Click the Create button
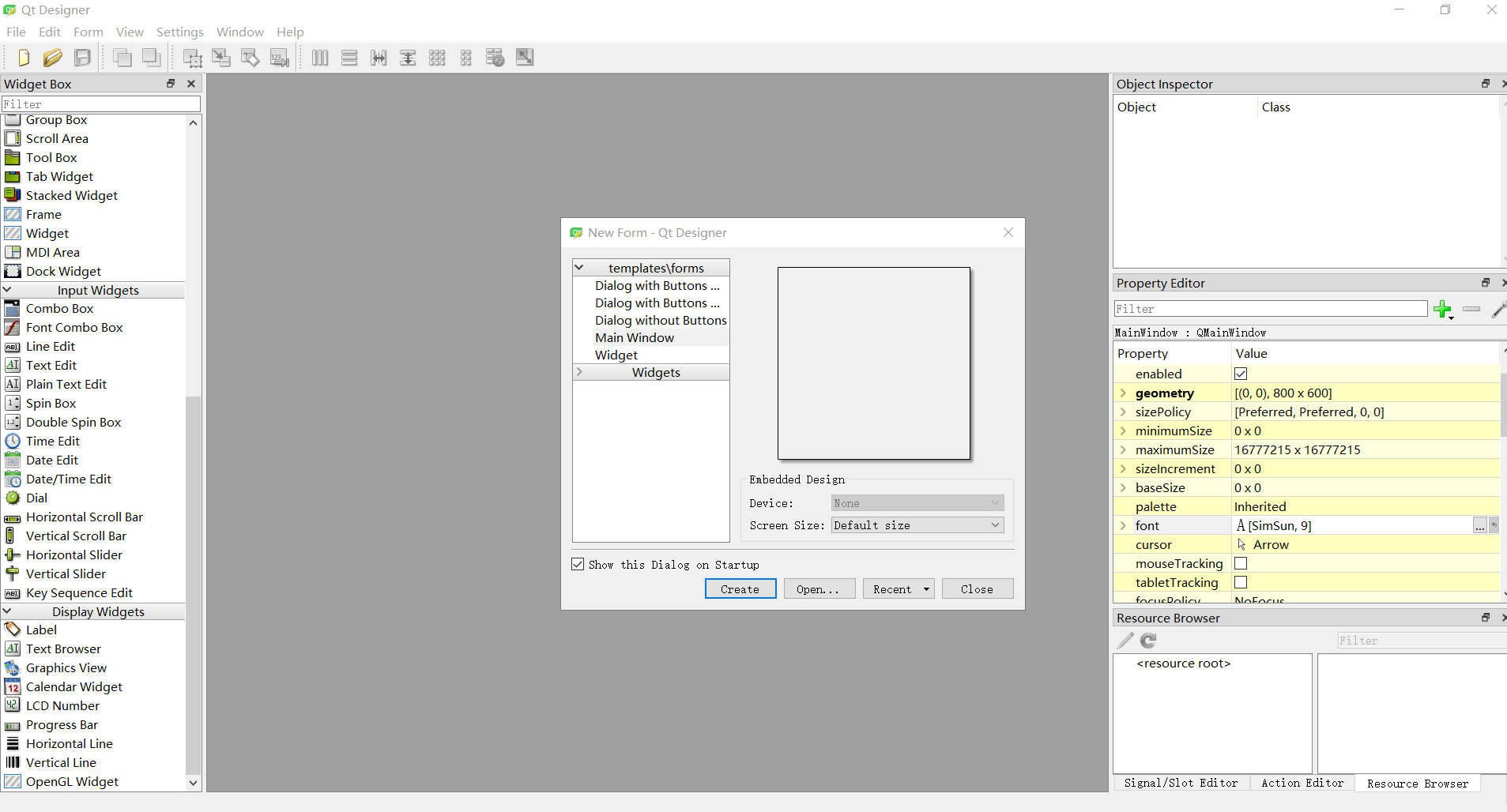Viewport: 1507px width, 812px height. click(x=740, y=588)
